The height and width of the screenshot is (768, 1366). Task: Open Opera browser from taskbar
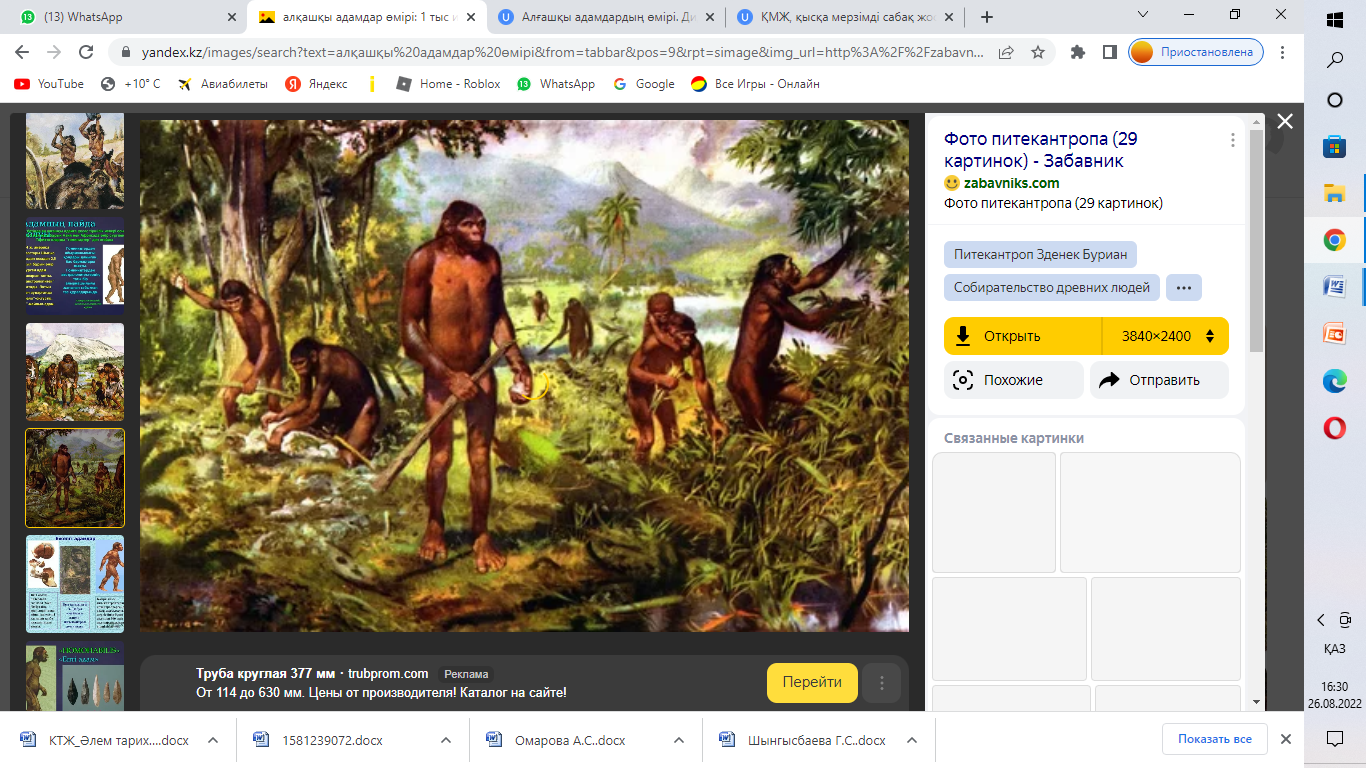click(1334, 428)
